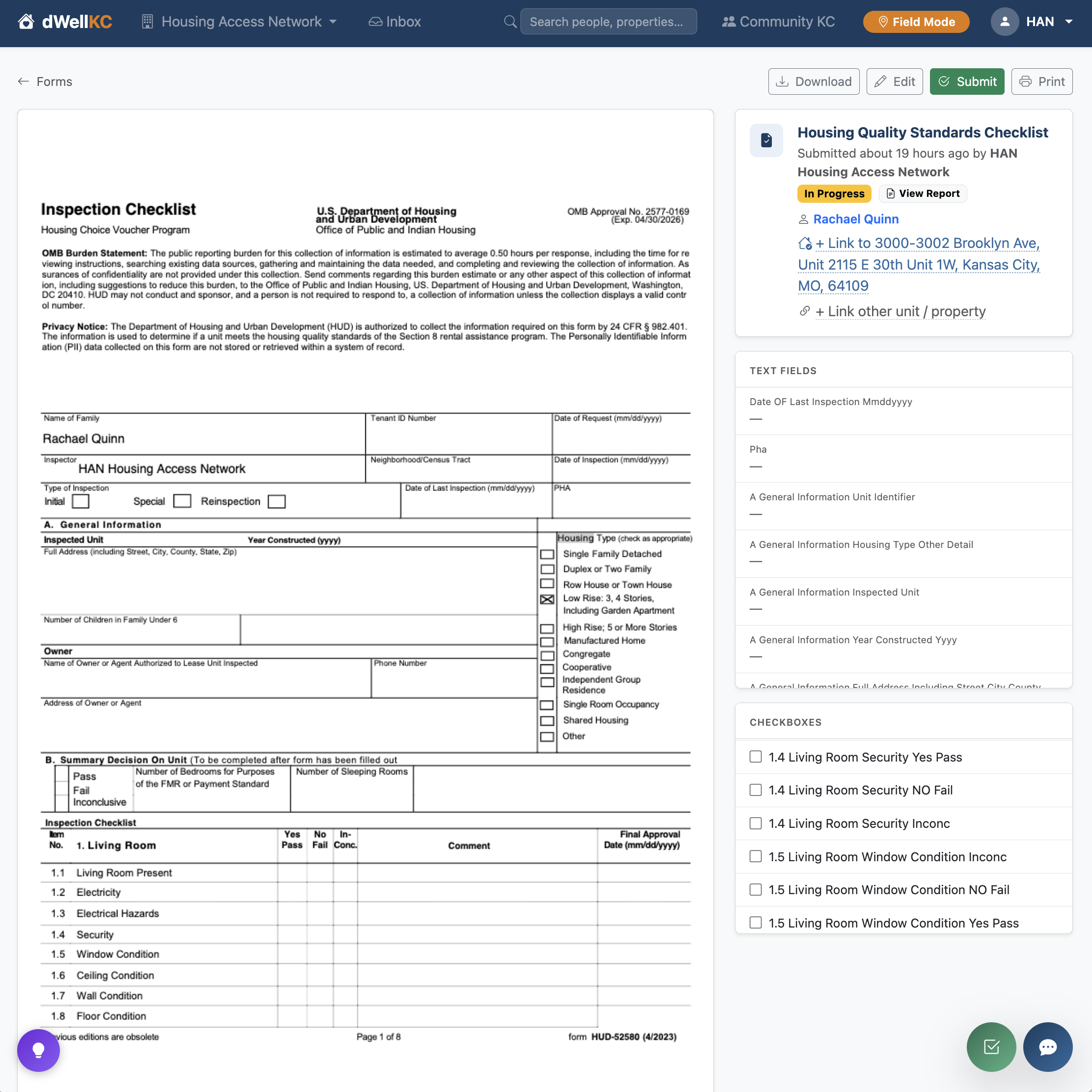Screen dimensions: 1092x1092
Task: Click the search magnifier icon
Action: (x=510, y=22)
